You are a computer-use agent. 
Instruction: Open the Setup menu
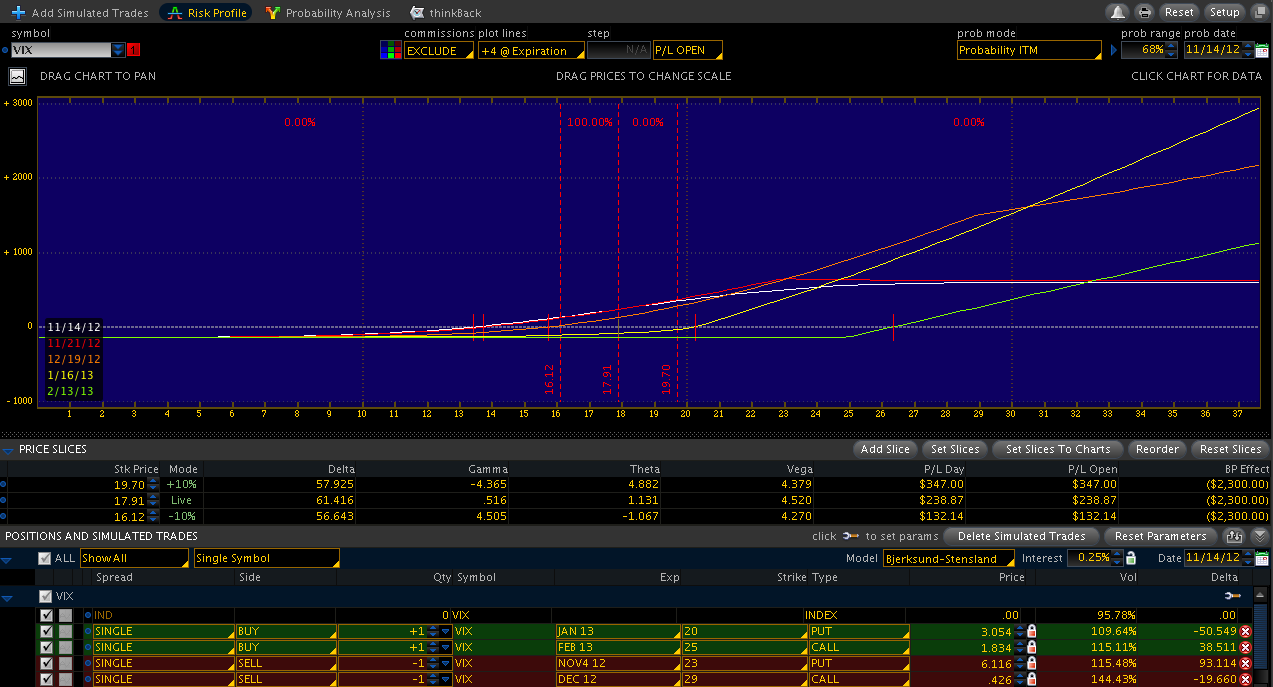pos(1225,12)
